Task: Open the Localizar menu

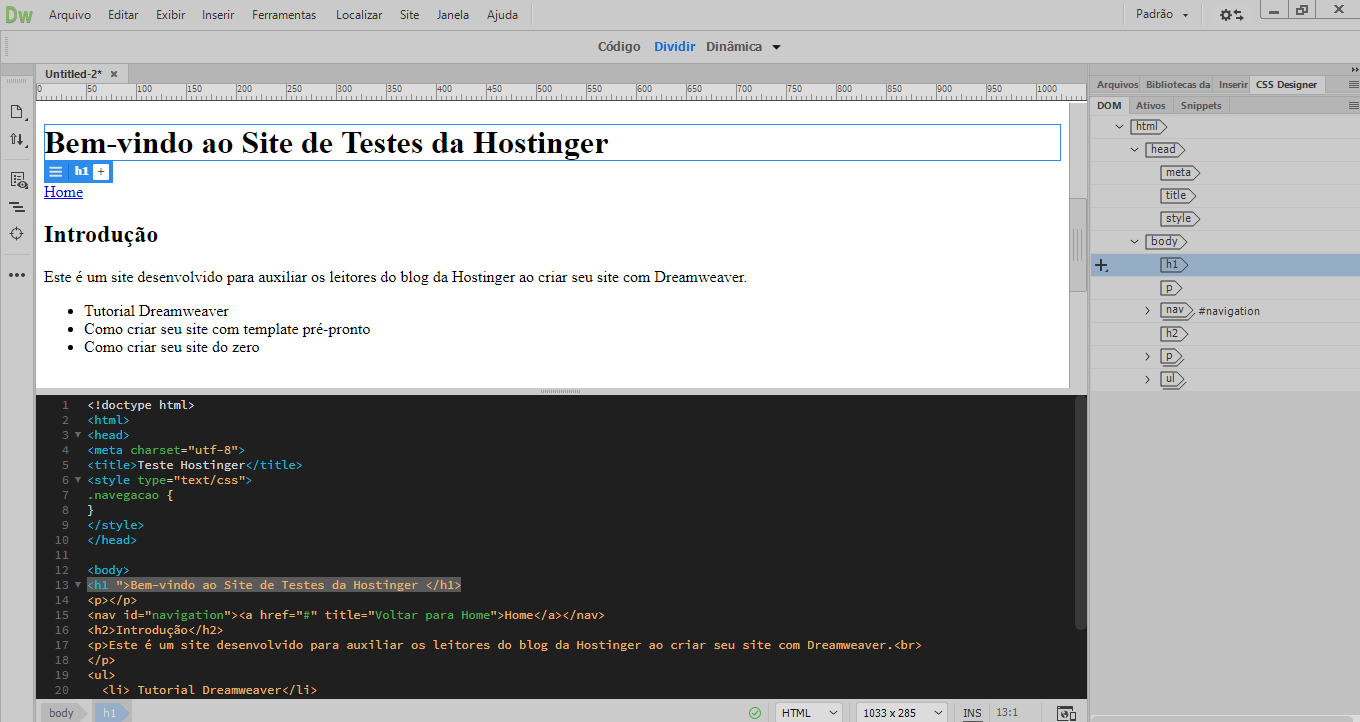Action: pyautogui.click(x=359, y=15)
